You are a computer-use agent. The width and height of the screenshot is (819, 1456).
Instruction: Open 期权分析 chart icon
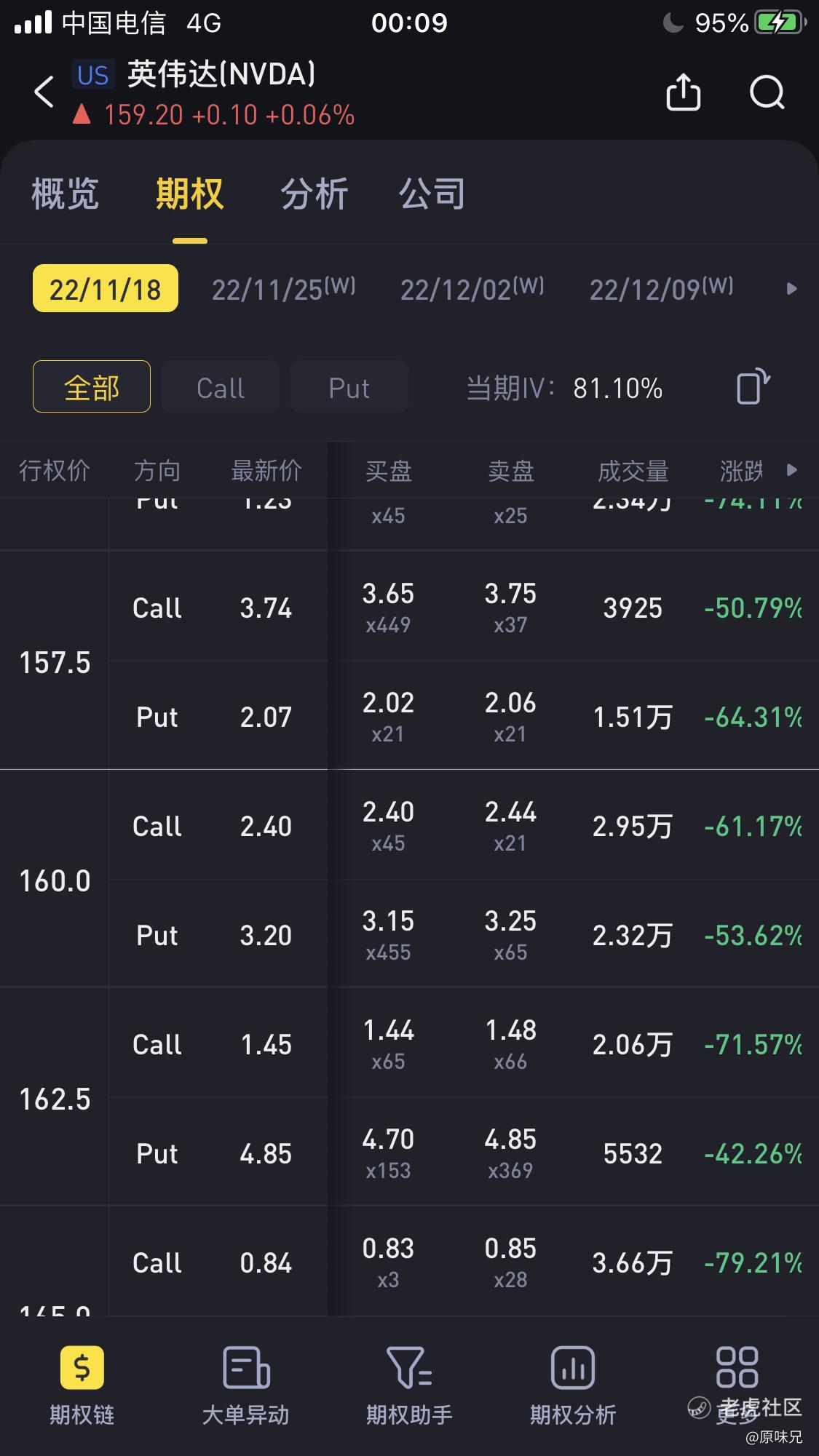pos(573,1368)
